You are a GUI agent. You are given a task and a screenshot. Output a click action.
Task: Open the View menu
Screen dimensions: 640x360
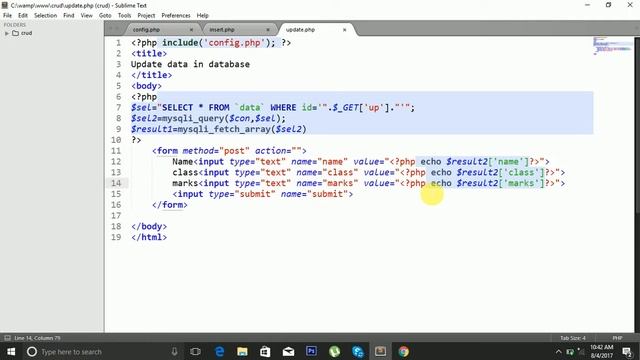(87, 16)
